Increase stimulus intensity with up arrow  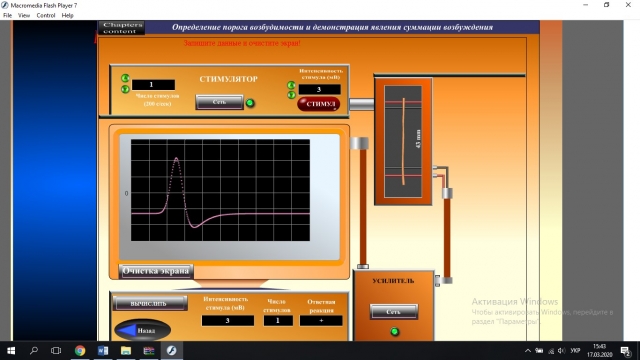[x=291, y=85]
